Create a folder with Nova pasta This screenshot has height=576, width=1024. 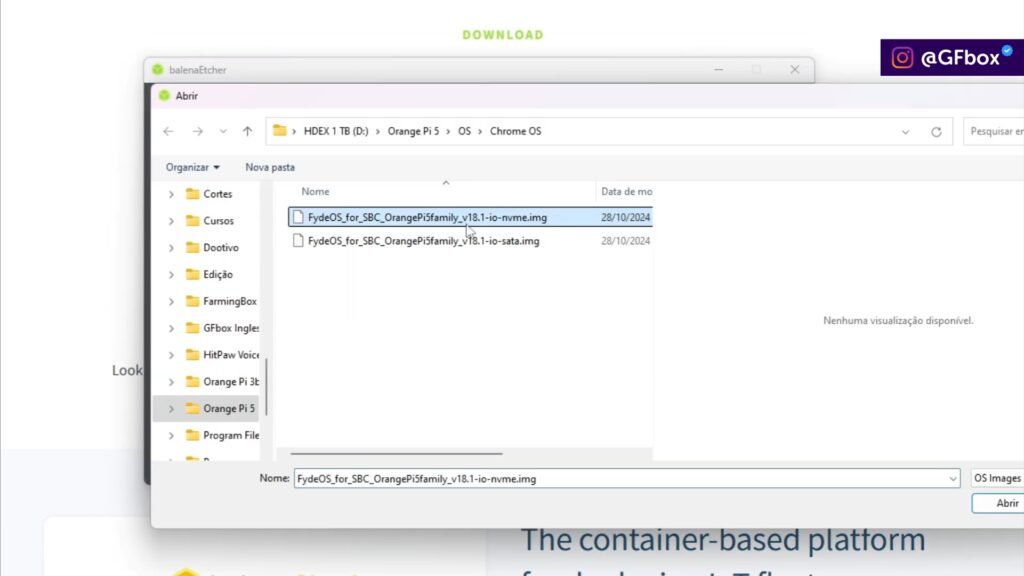[x=270, y=167]
